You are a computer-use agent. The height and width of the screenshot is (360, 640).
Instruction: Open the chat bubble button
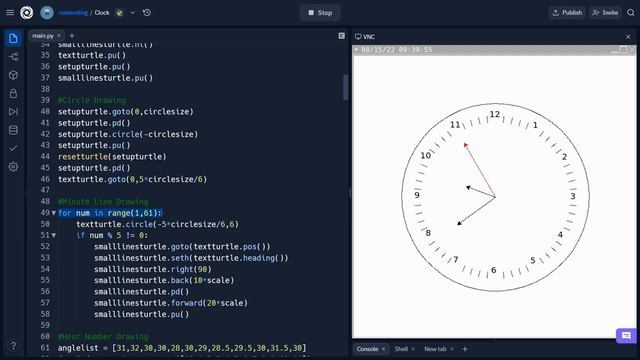[626, 336]
